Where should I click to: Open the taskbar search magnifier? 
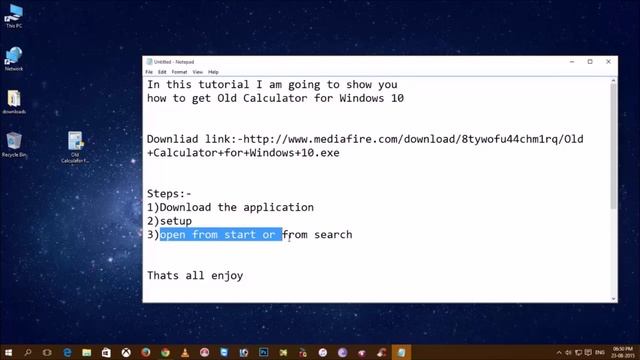28,353
